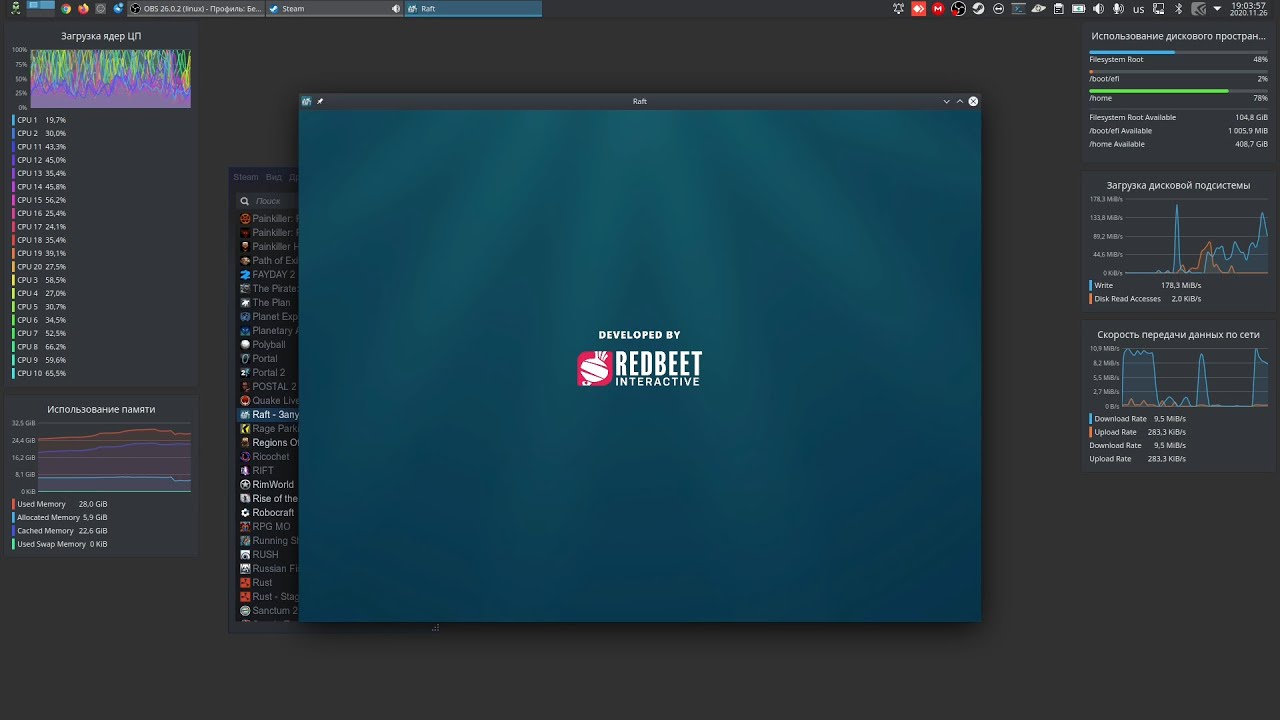Click the CPU load graph widget
The width and height of the screenshot is (1280, 720).
pyautogui.click(x=110, y=78)
